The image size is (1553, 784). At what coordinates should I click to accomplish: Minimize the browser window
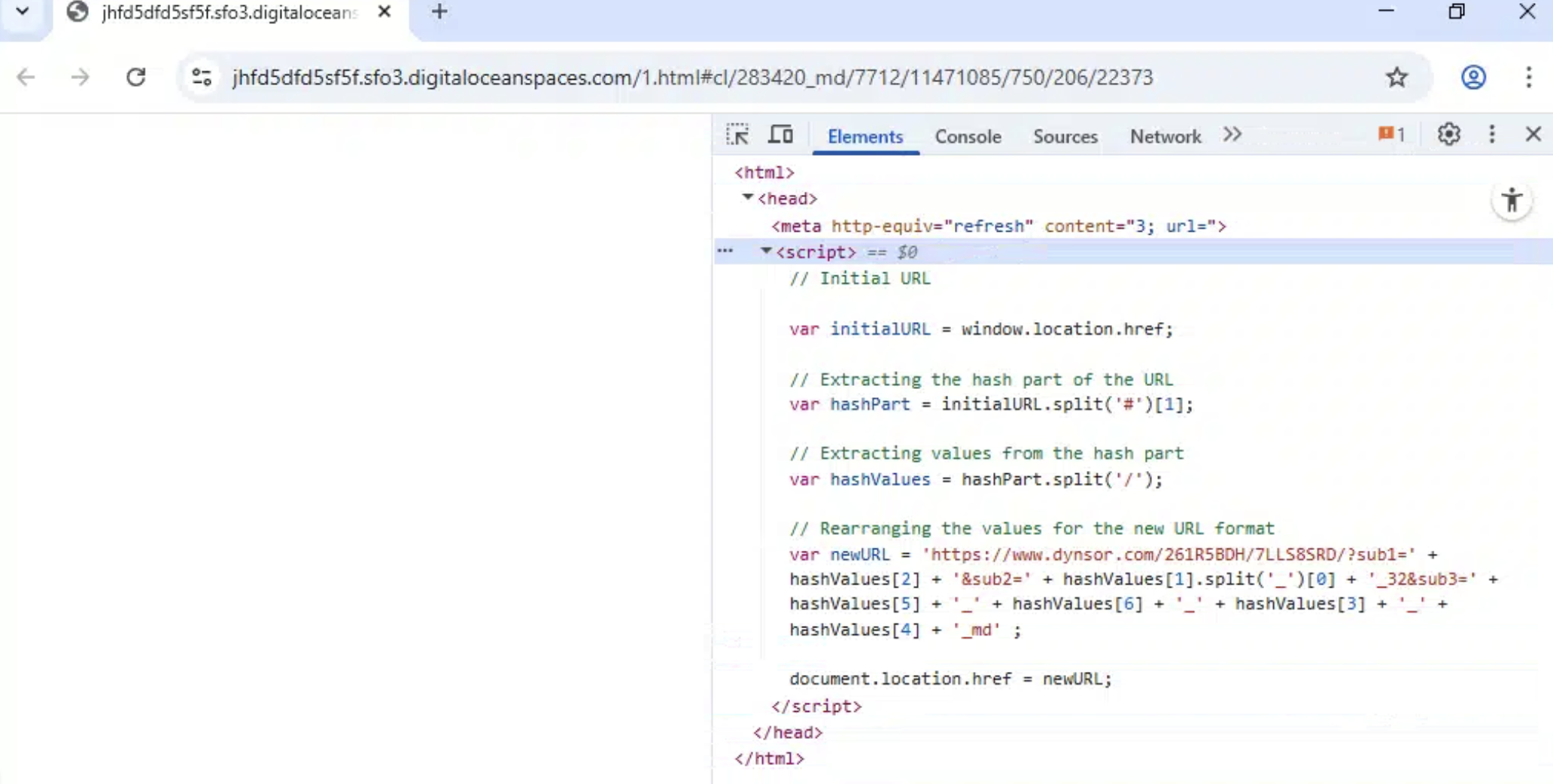point(1386,11)
